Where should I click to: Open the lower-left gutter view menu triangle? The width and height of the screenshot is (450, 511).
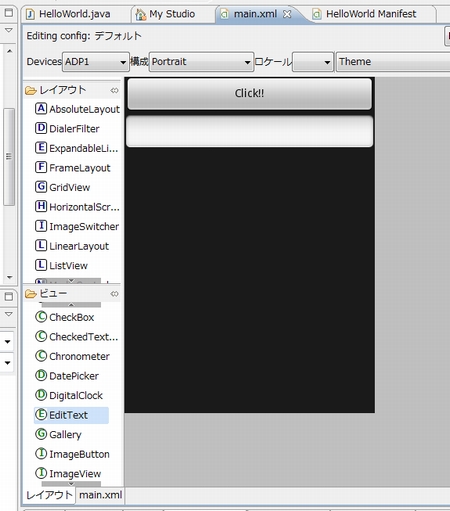pyautogui.click(x=9, y=314)
